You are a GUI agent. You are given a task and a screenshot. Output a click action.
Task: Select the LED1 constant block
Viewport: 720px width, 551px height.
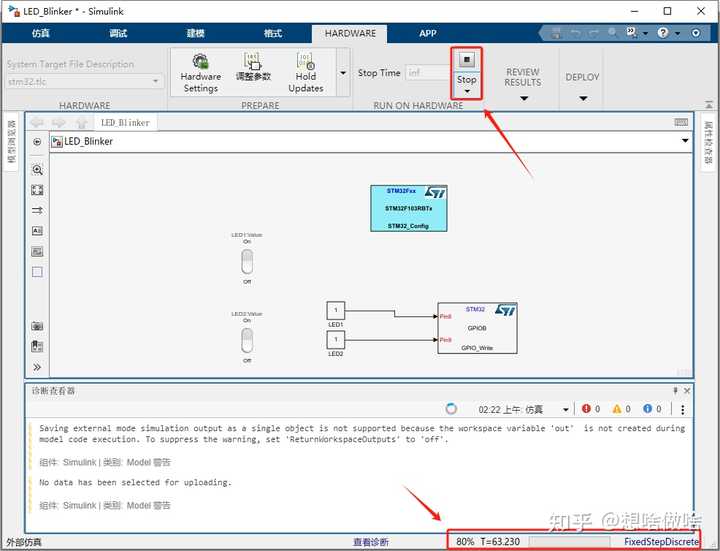(336, 310)
